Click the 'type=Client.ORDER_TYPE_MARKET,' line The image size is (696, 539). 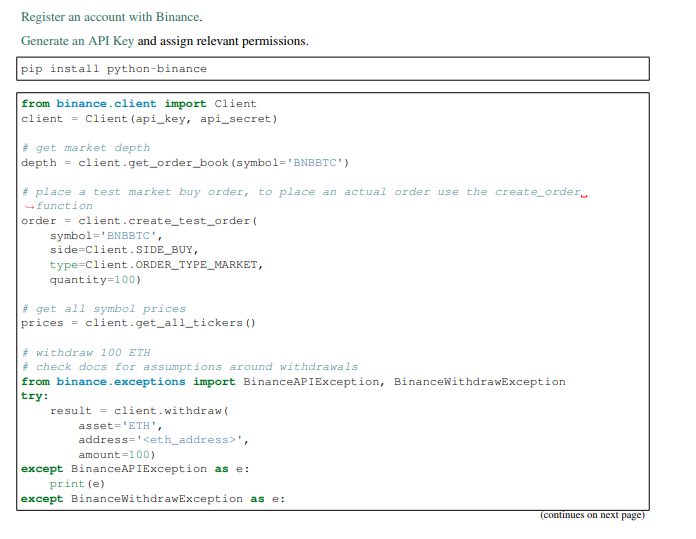click(156, 265)
